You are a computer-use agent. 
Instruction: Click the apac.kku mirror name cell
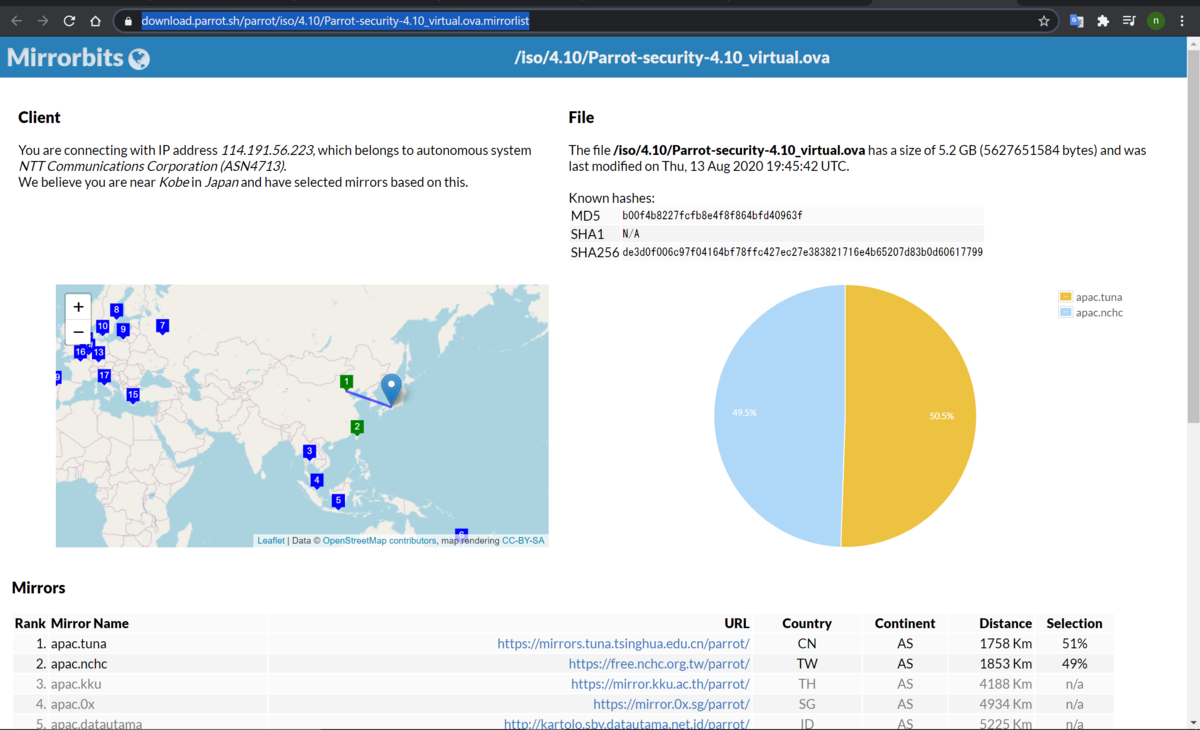click(76, 684)
